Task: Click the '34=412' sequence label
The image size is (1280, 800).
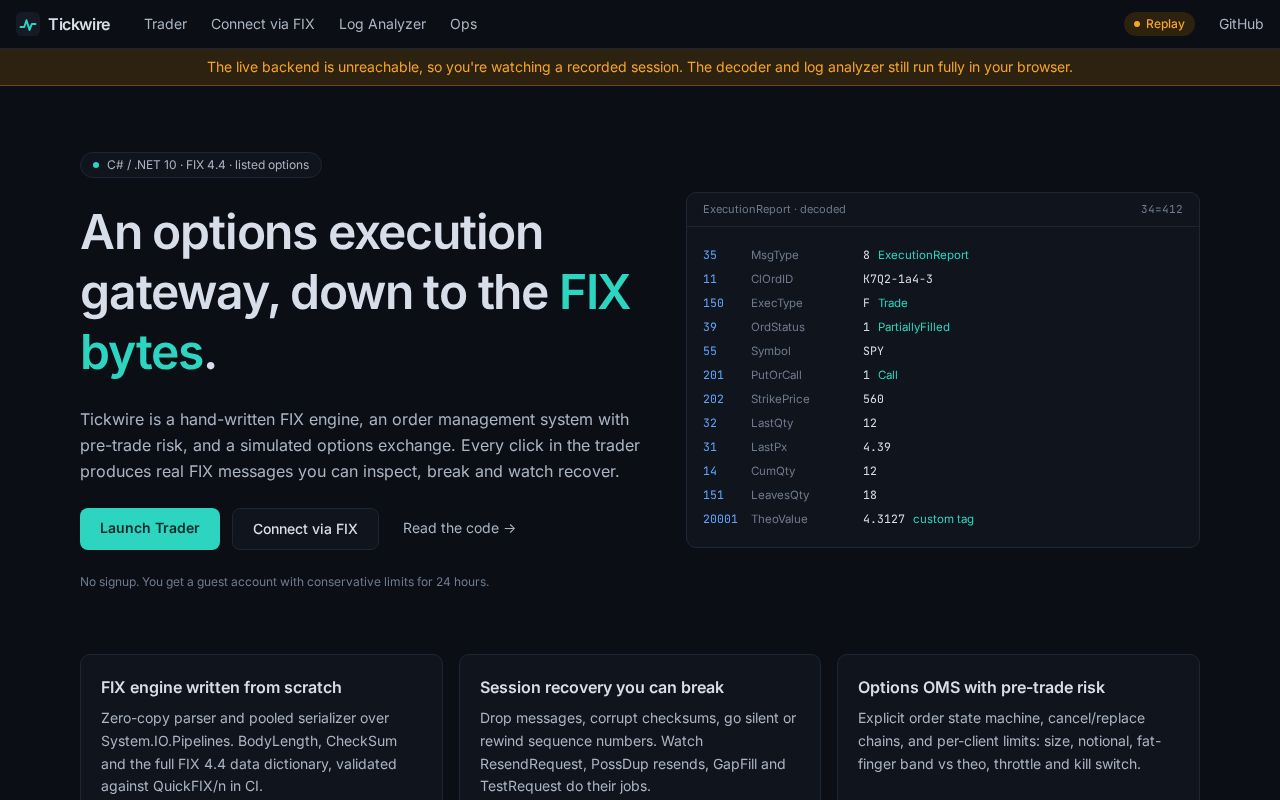Action: [1161, 209]
